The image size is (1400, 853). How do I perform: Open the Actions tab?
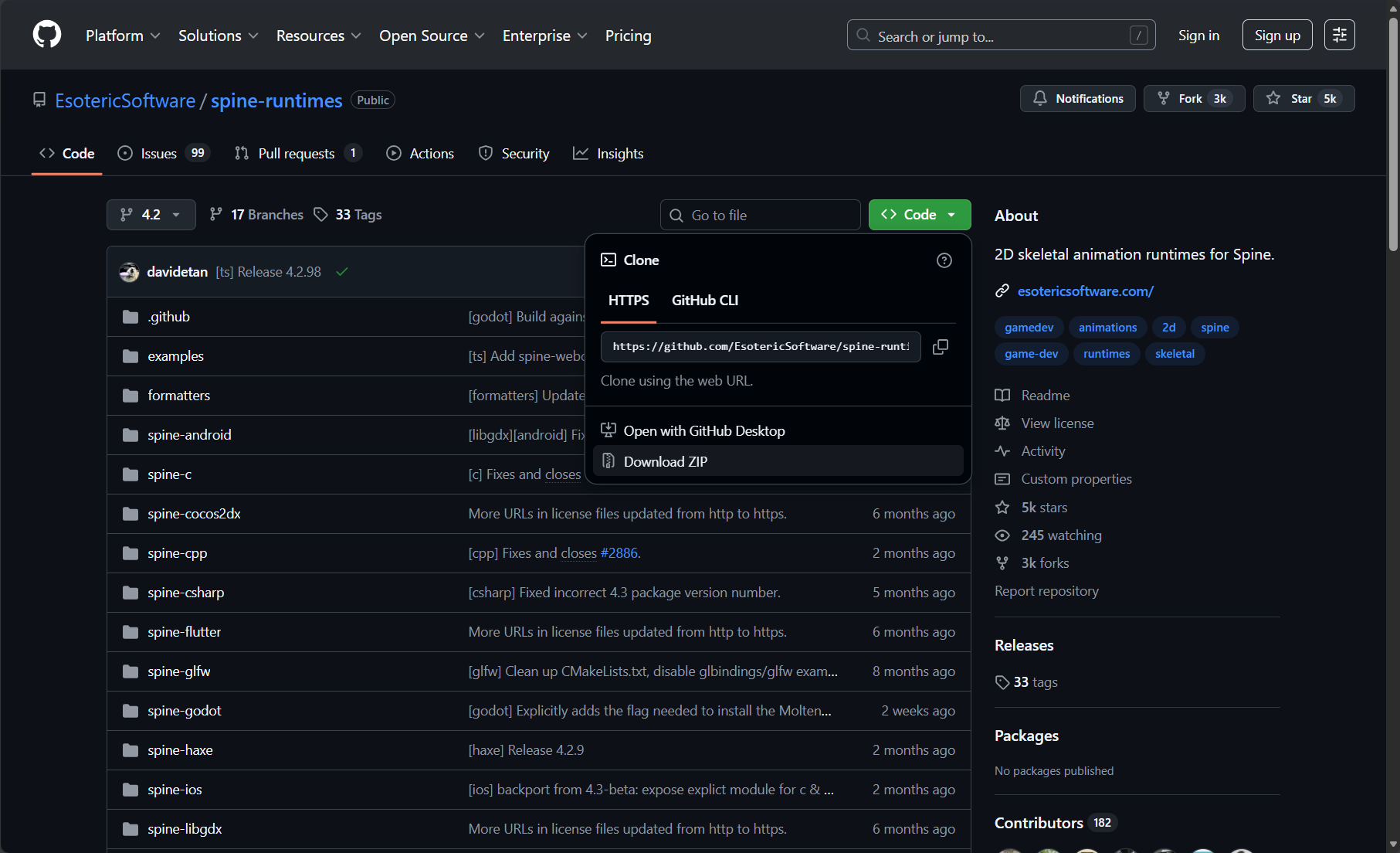click(x=420, y=154)
